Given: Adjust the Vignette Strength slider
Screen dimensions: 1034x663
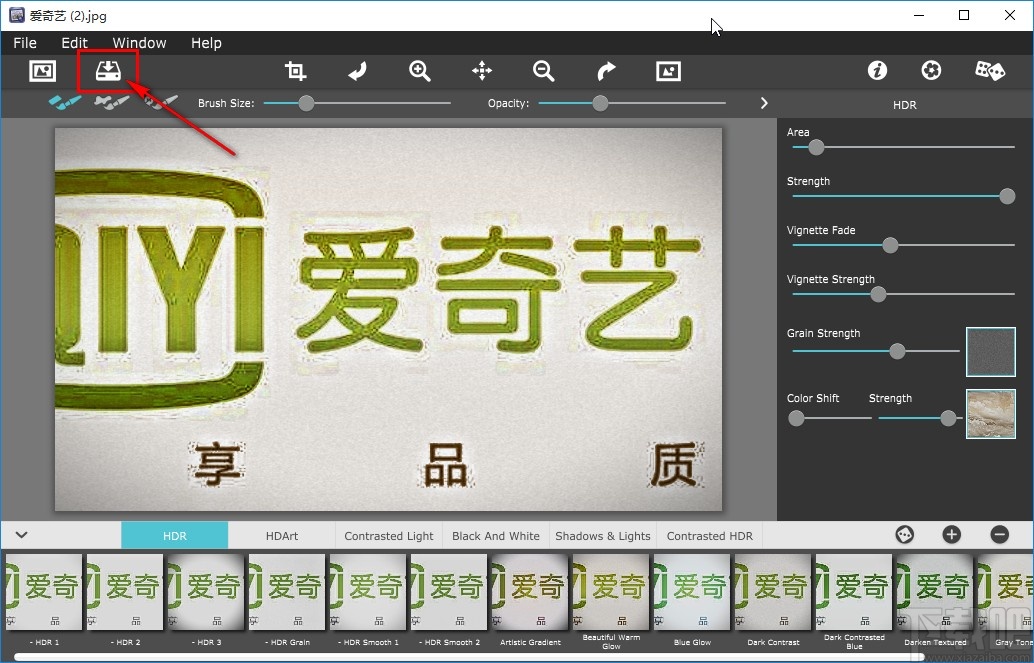Looking at the screenshot, I should pyautogui.click(x=878, y=294).
